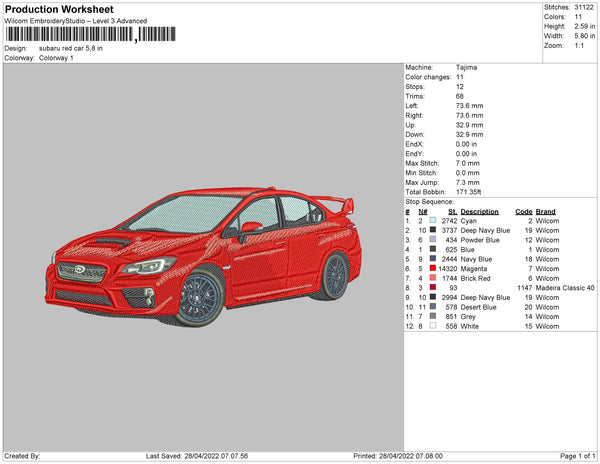Viewport: 600px width, 464px height.
Task: Click the Brick Red color swatch
Action: coord(433,278)
